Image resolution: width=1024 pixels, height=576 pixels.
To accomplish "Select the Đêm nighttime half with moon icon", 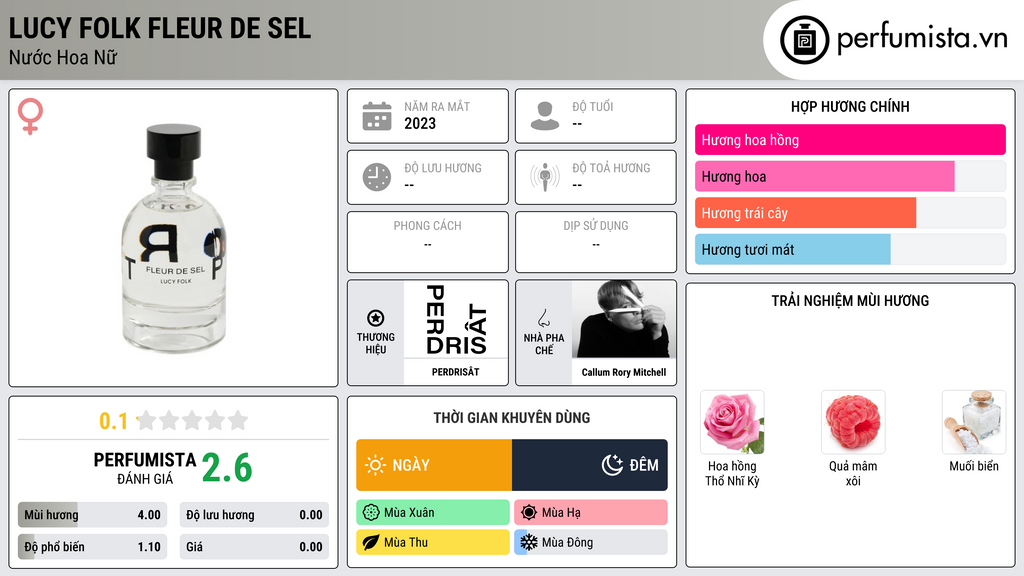I will (x=590, y=465).
